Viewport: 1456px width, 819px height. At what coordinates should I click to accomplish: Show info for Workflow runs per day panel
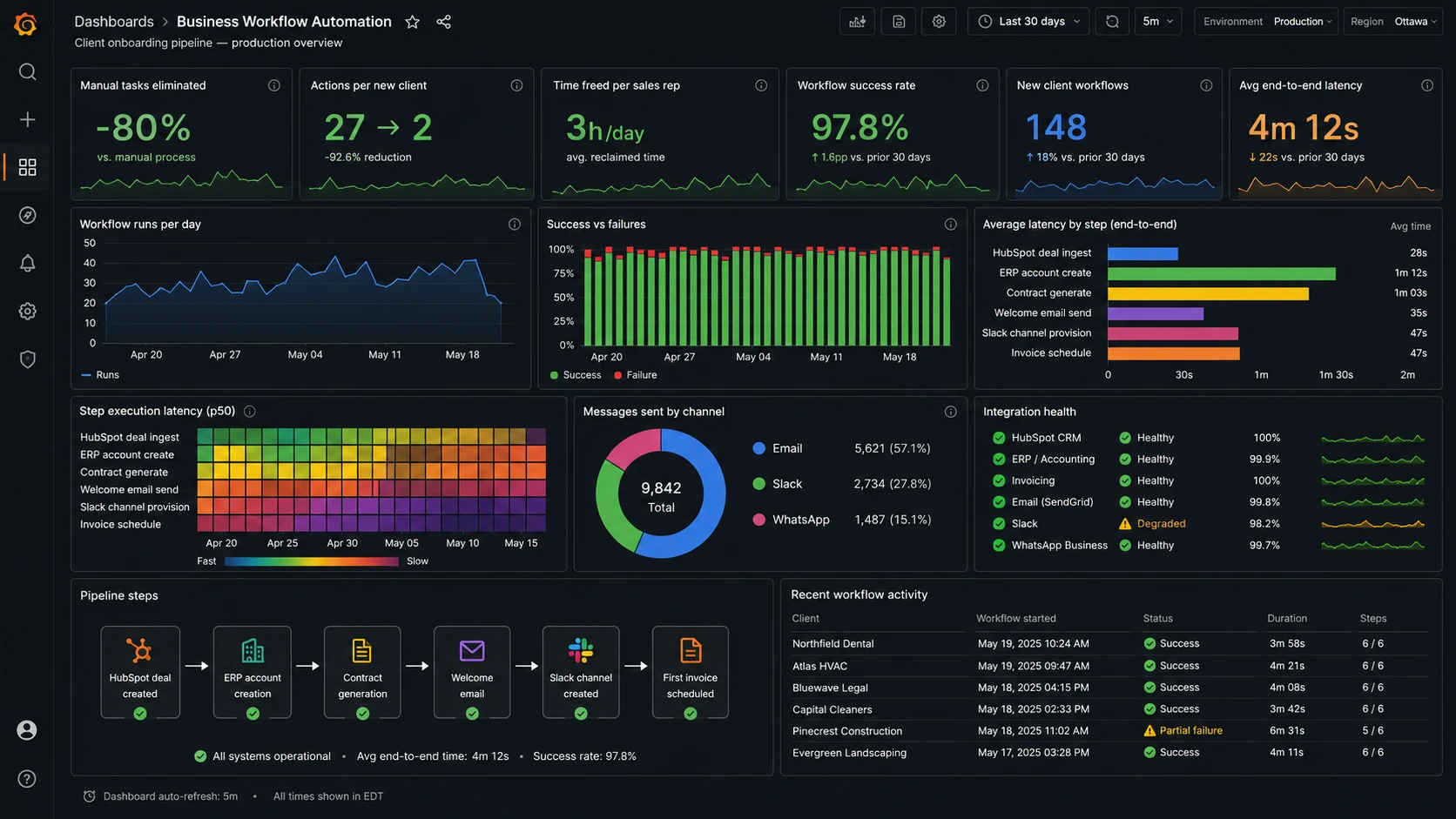pyautogui.click(x=515, y=225)
